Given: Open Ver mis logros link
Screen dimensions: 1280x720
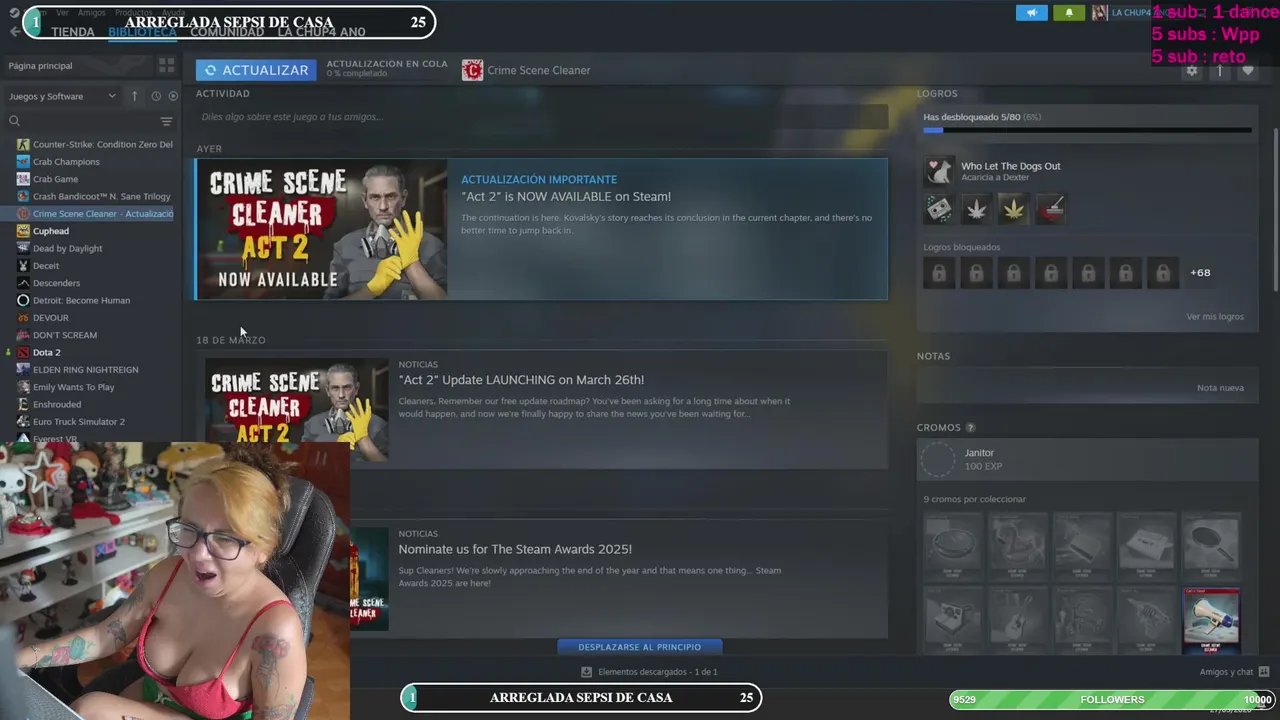Looking at the screenshot, I should 1215,316.
